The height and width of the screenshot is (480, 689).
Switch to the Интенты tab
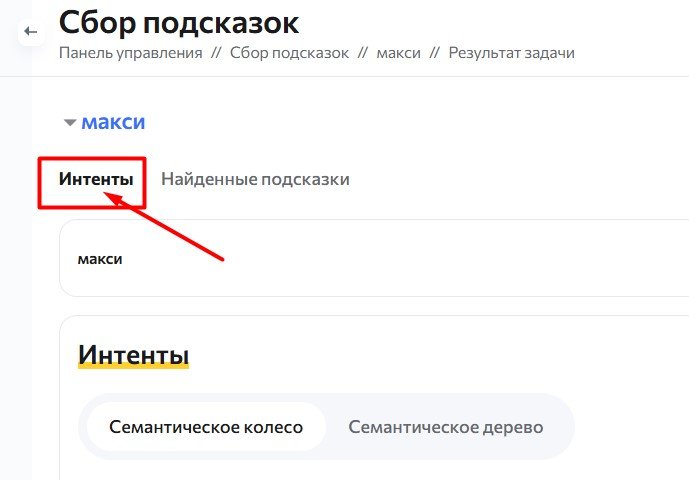[x=96, y=179]
